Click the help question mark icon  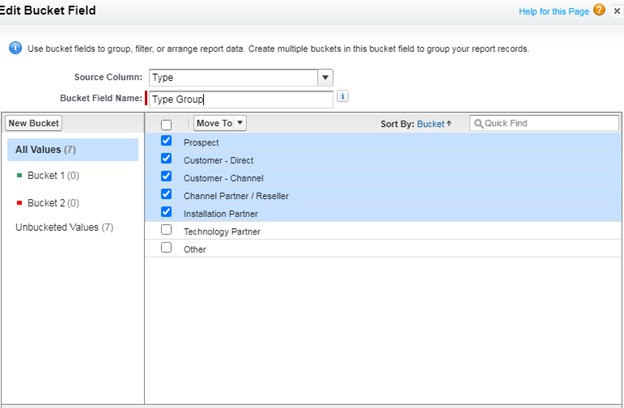599,11
